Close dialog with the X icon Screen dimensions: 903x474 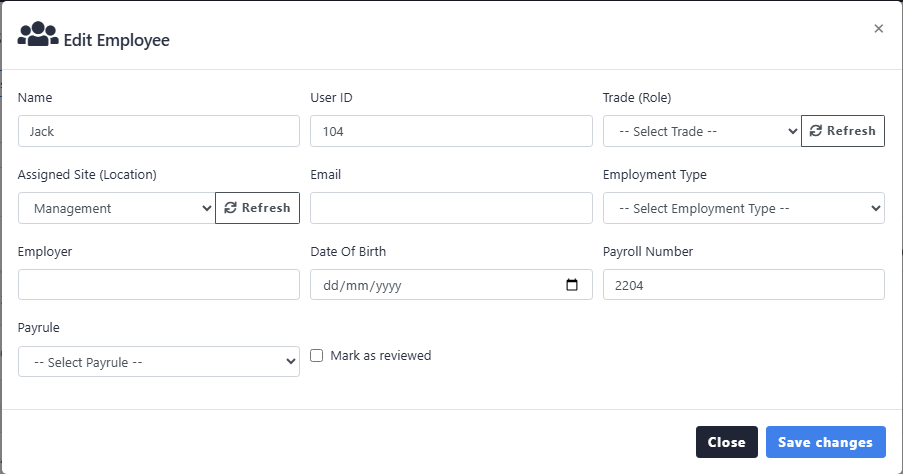[x=878, y=29]
